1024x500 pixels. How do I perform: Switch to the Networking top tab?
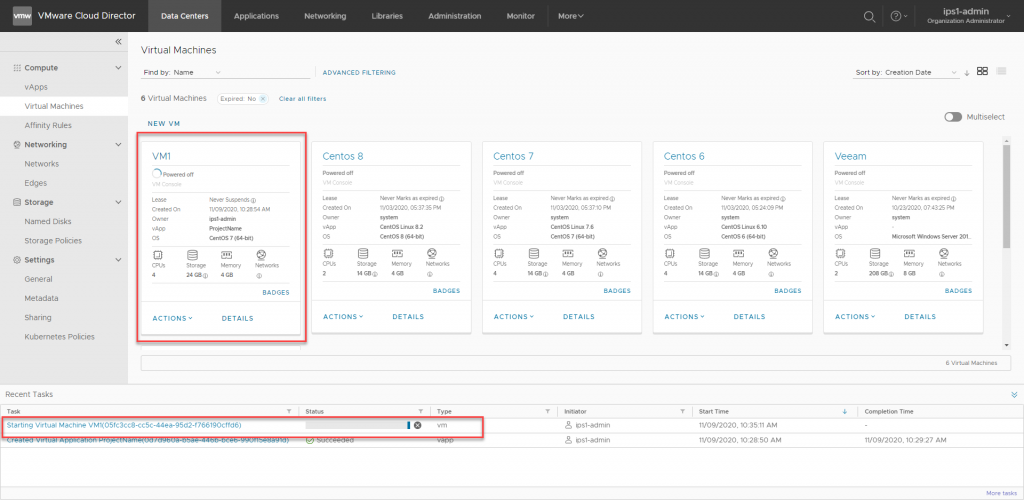click(x=325, y=16)
